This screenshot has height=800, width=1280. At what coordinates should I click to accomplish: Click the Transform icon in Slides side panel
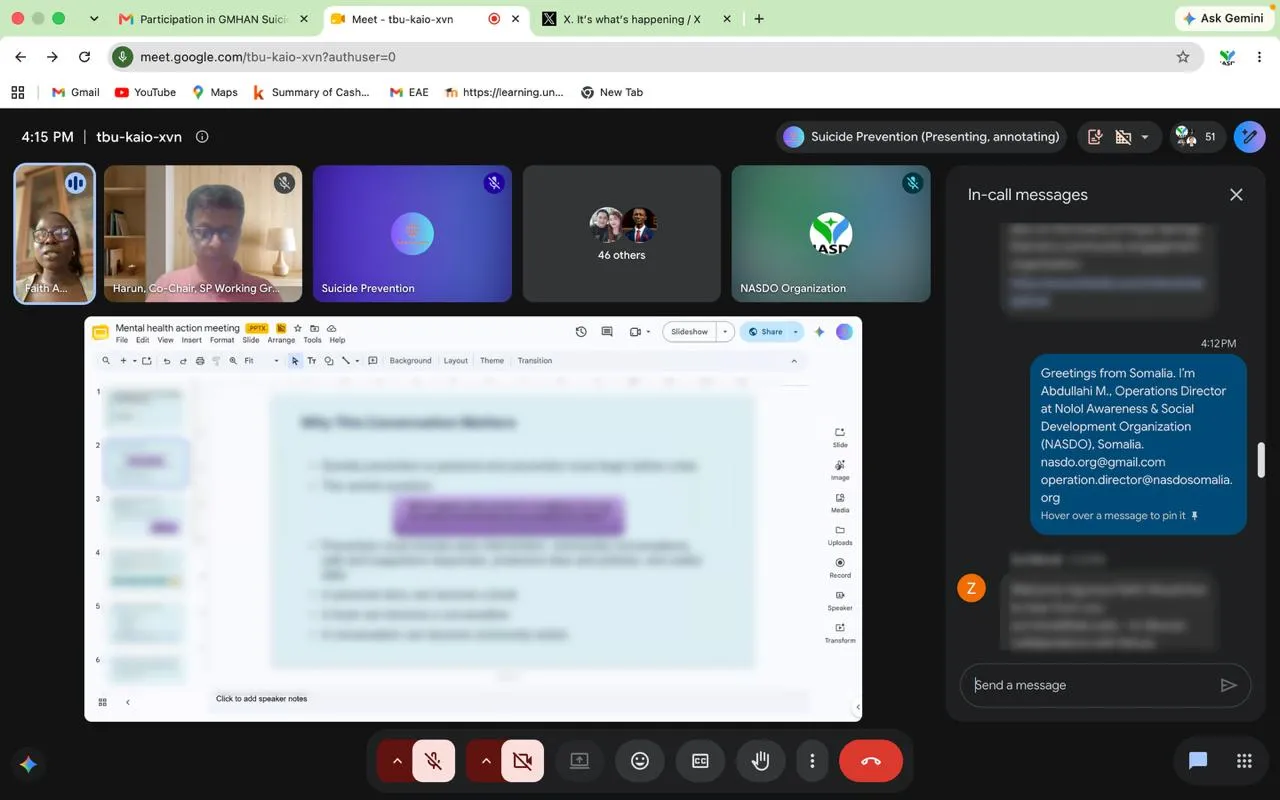tap(840, 632)
